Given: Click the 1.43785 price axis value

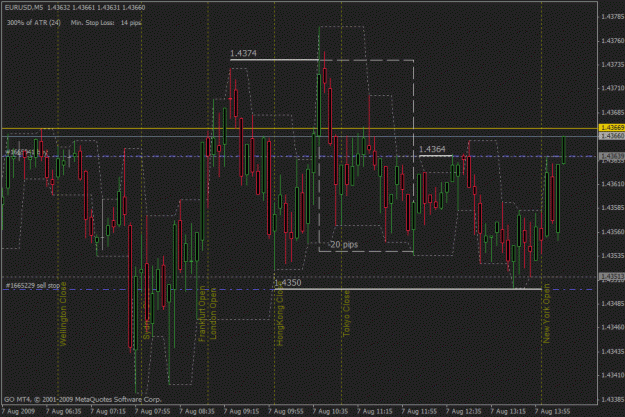Looking at the screenshot, I should 613,17.
